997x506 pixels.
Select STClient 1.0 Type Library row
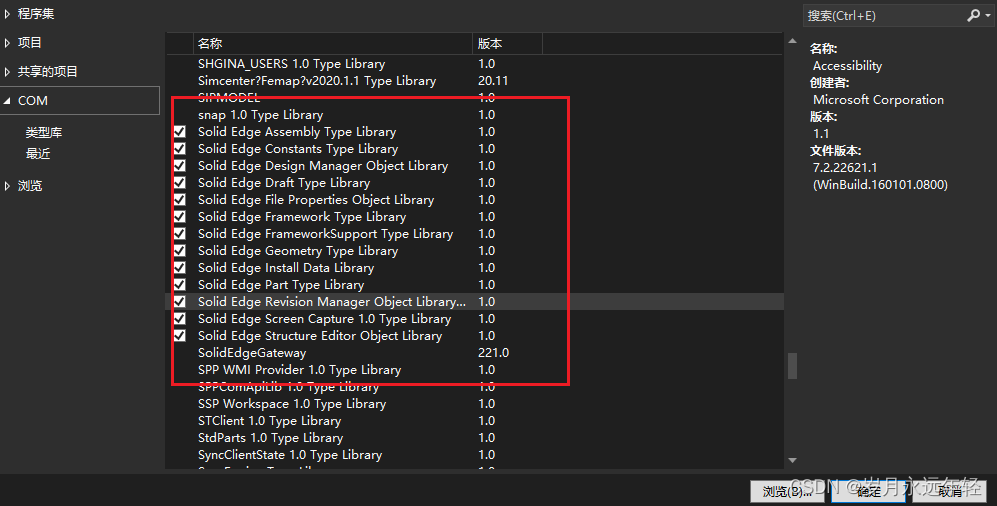point(474,421)
